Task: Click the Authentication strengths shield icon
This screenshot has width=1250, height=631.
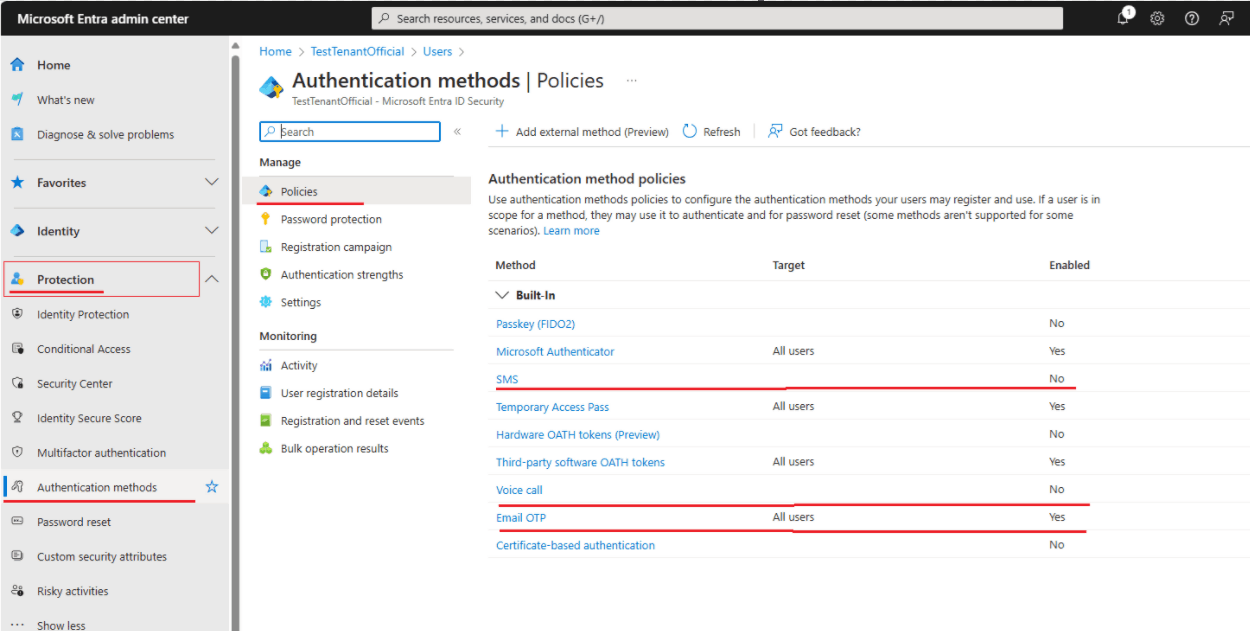Action: click(x=266, y=274)
